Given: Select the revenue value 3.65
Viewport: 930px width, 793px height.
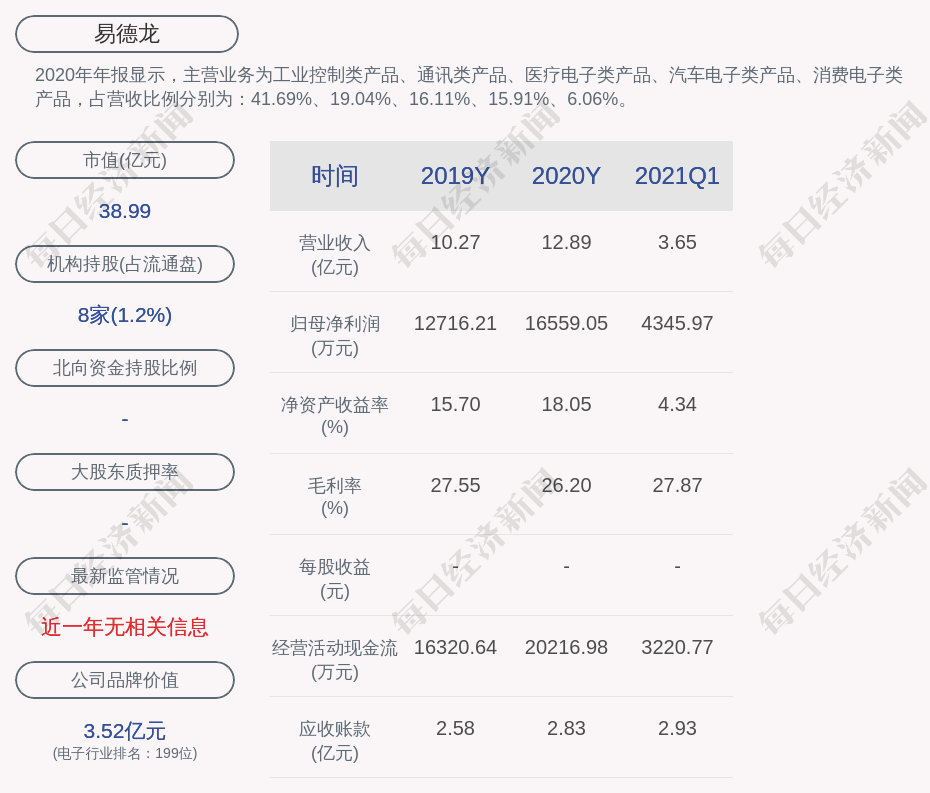Looking at the screenshot, I should click(x=677, y=243).
